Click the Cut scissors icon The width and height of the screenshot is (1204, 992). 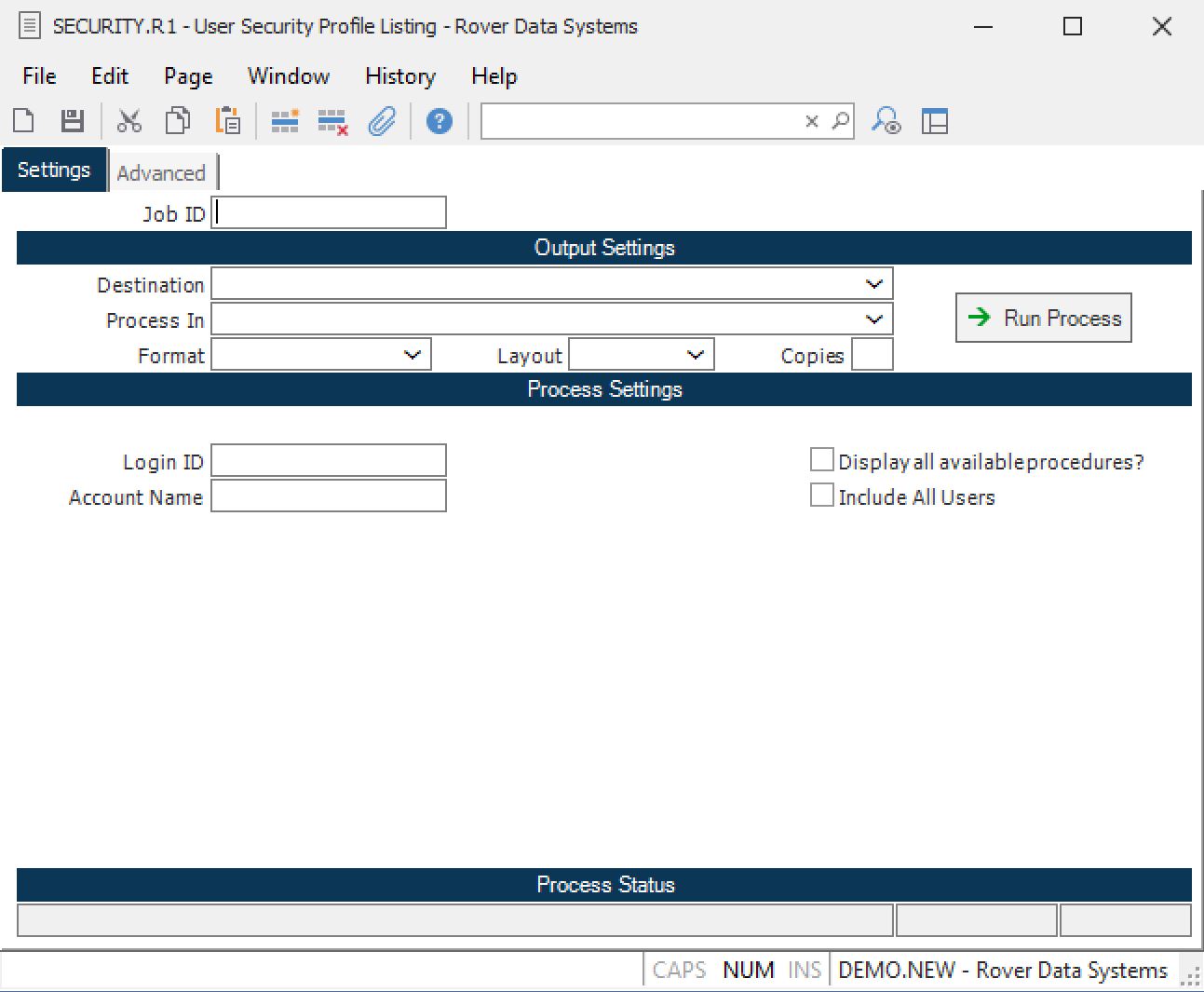point(129,121)
